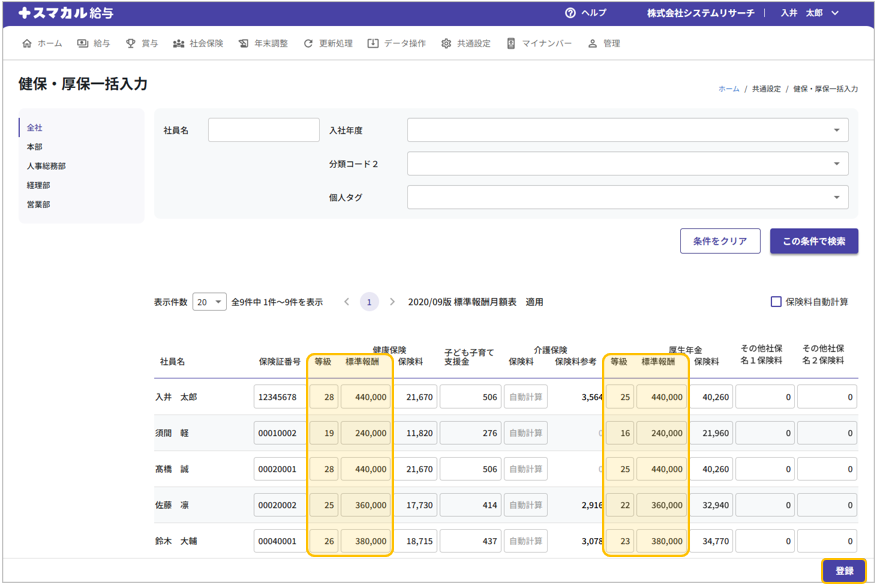Click the help question mark icon
877x586 pixels.
570,13
